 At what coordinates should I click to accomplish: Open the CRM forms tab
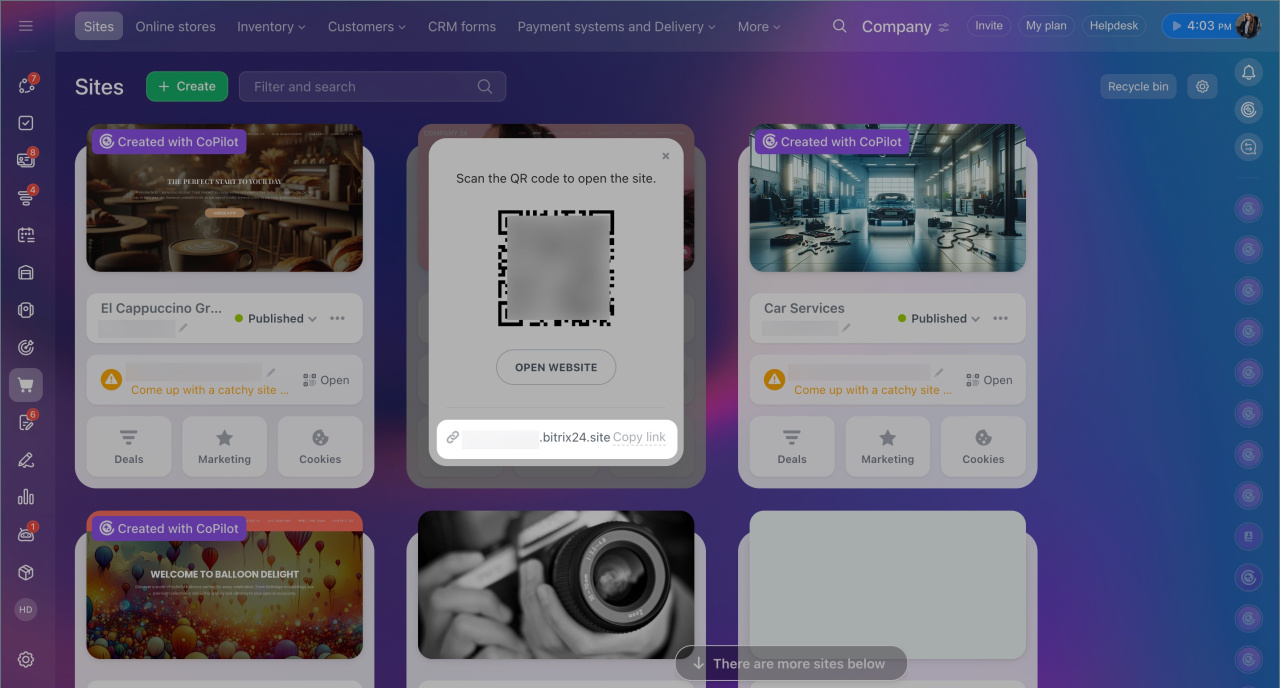(x=461, y=27)
